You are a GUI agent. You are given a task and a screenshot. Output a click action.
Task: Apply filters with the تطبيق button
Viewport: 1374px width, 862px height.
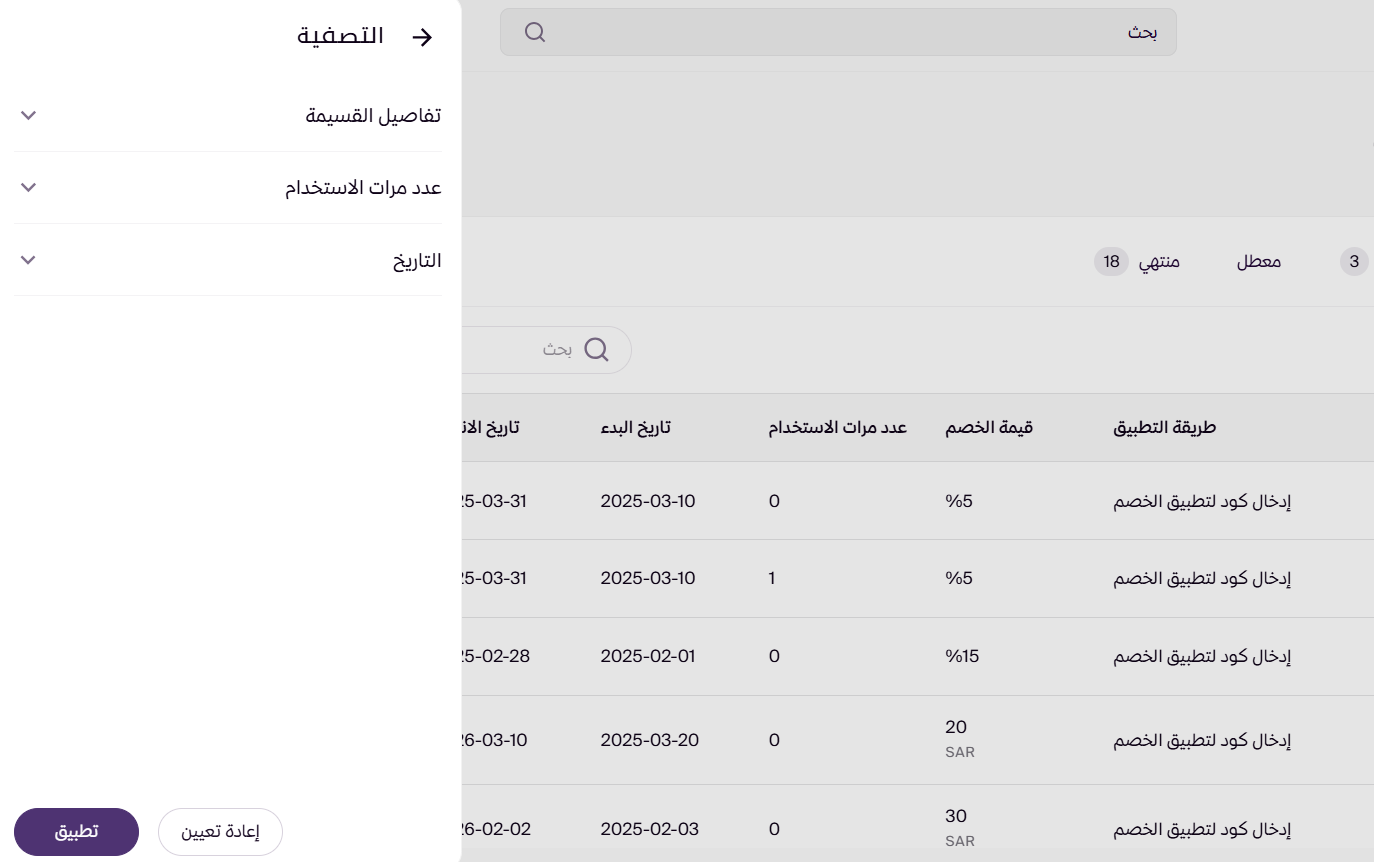(x=76, y=832)
